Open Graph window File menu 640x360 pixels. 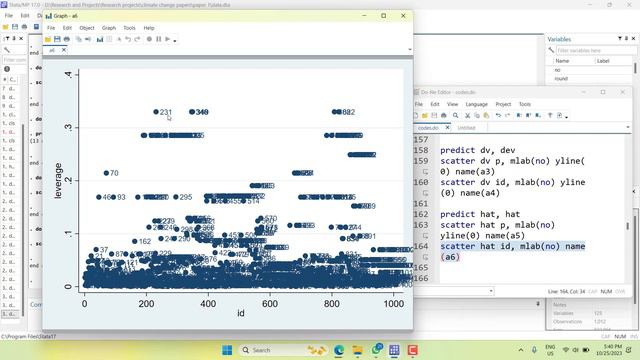point(51,28)
